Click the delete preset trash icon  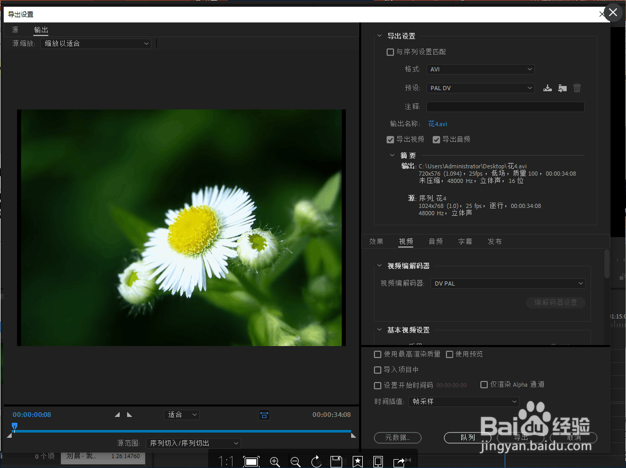tap(577, 88)
